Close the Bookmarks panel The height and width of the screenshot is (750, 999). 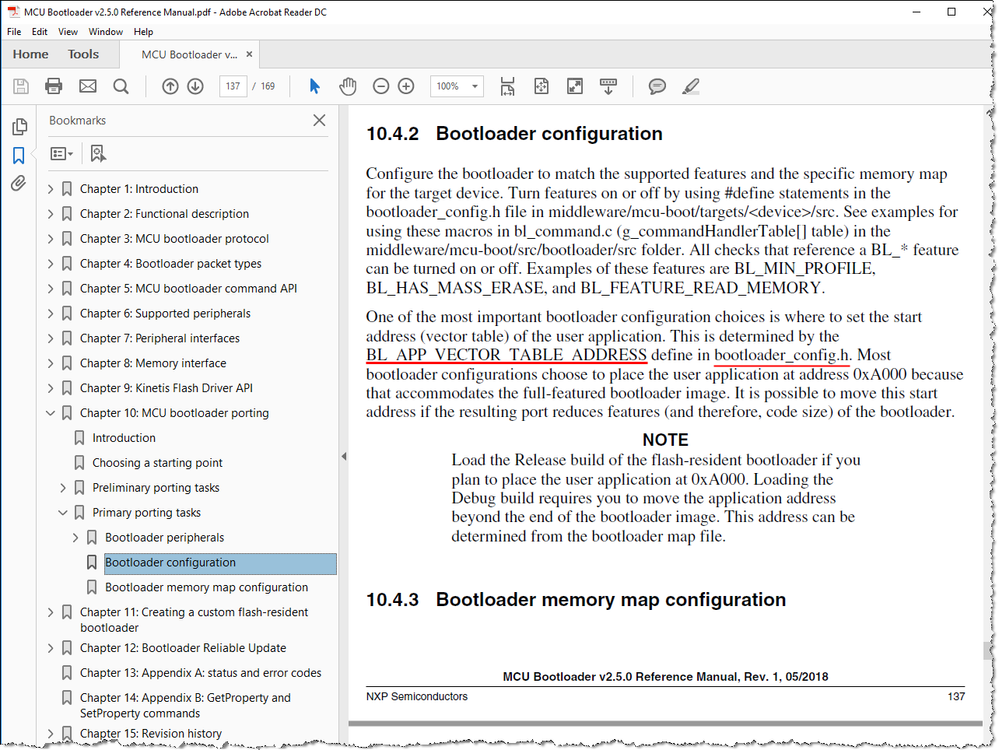click(x=318, y=120)
